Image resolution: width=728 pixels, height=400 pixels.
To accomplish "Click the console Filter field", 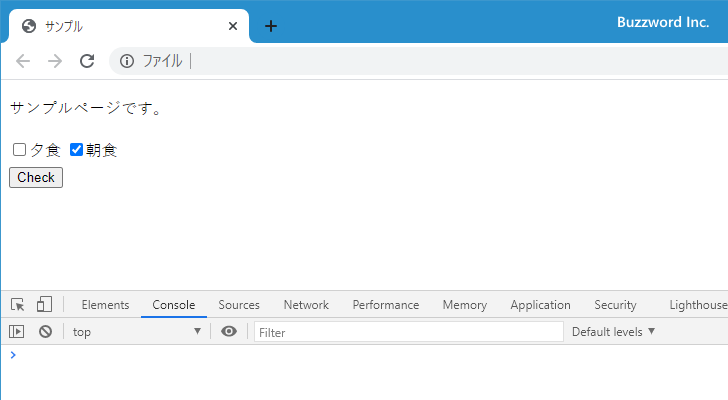I will 409,332.
